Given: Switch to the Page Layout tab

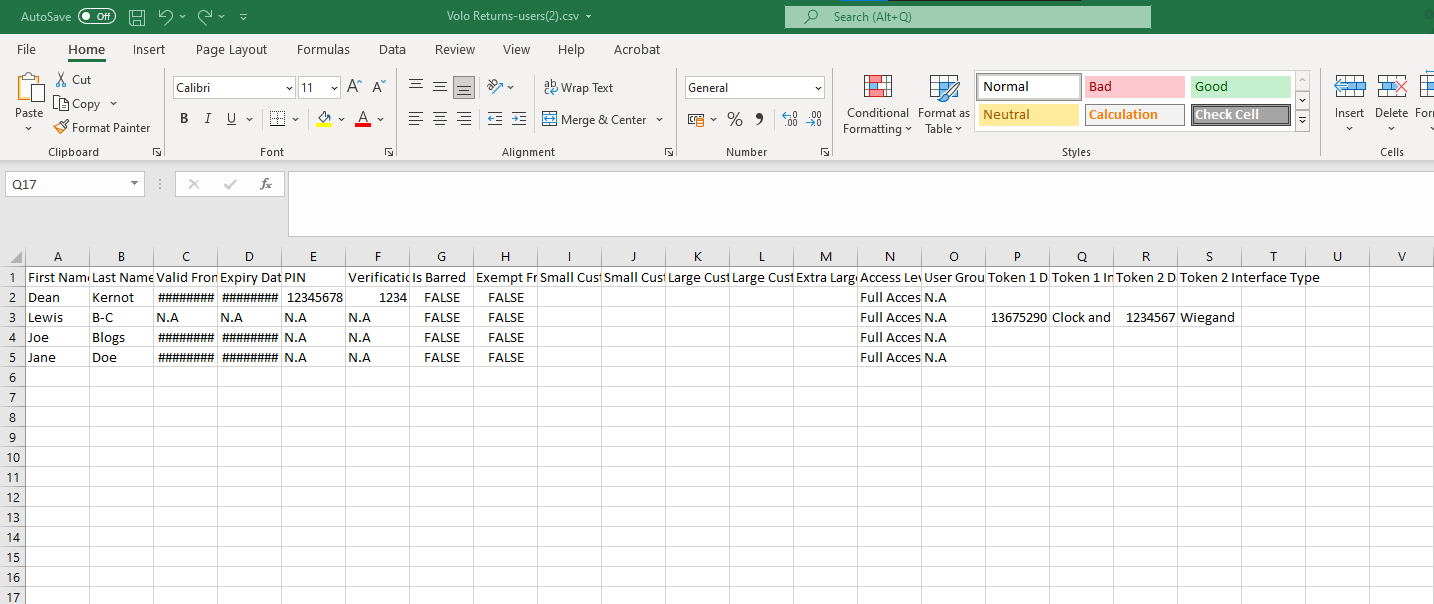Looking at the screenshot, I should (x=231, y=49).
